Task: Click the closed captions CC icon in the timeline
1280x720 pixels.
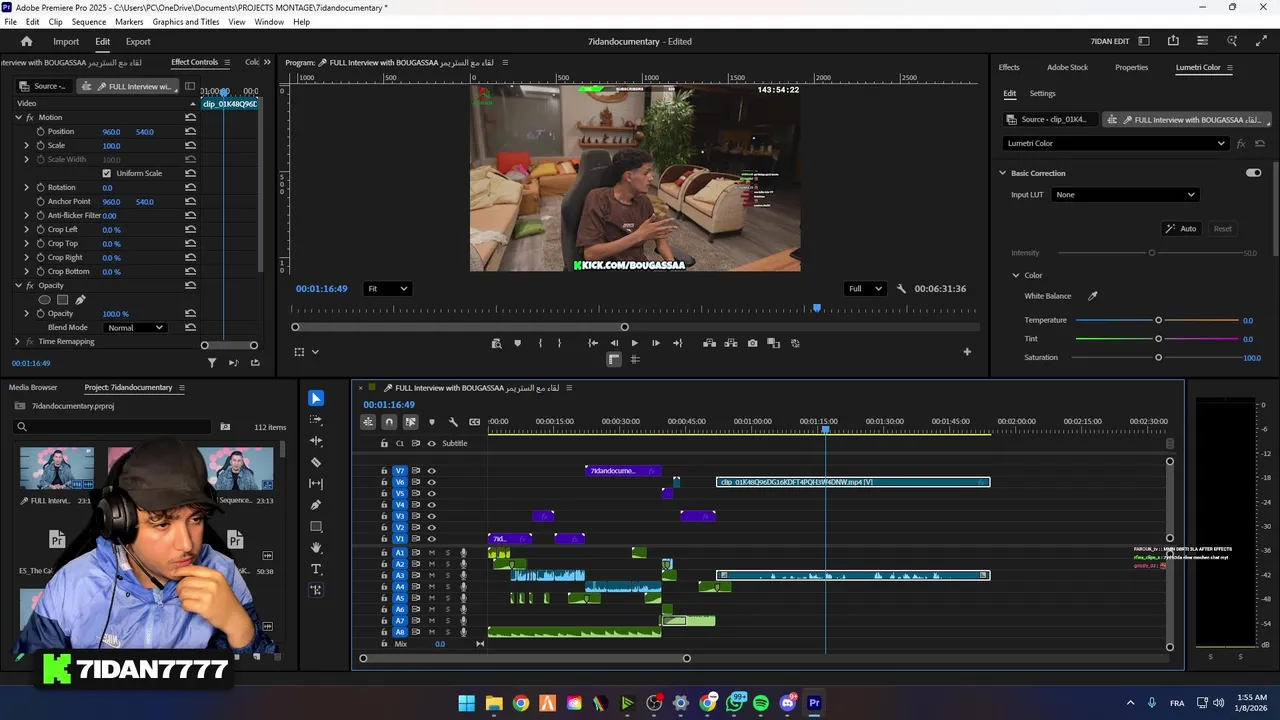Action: [474, 422]
